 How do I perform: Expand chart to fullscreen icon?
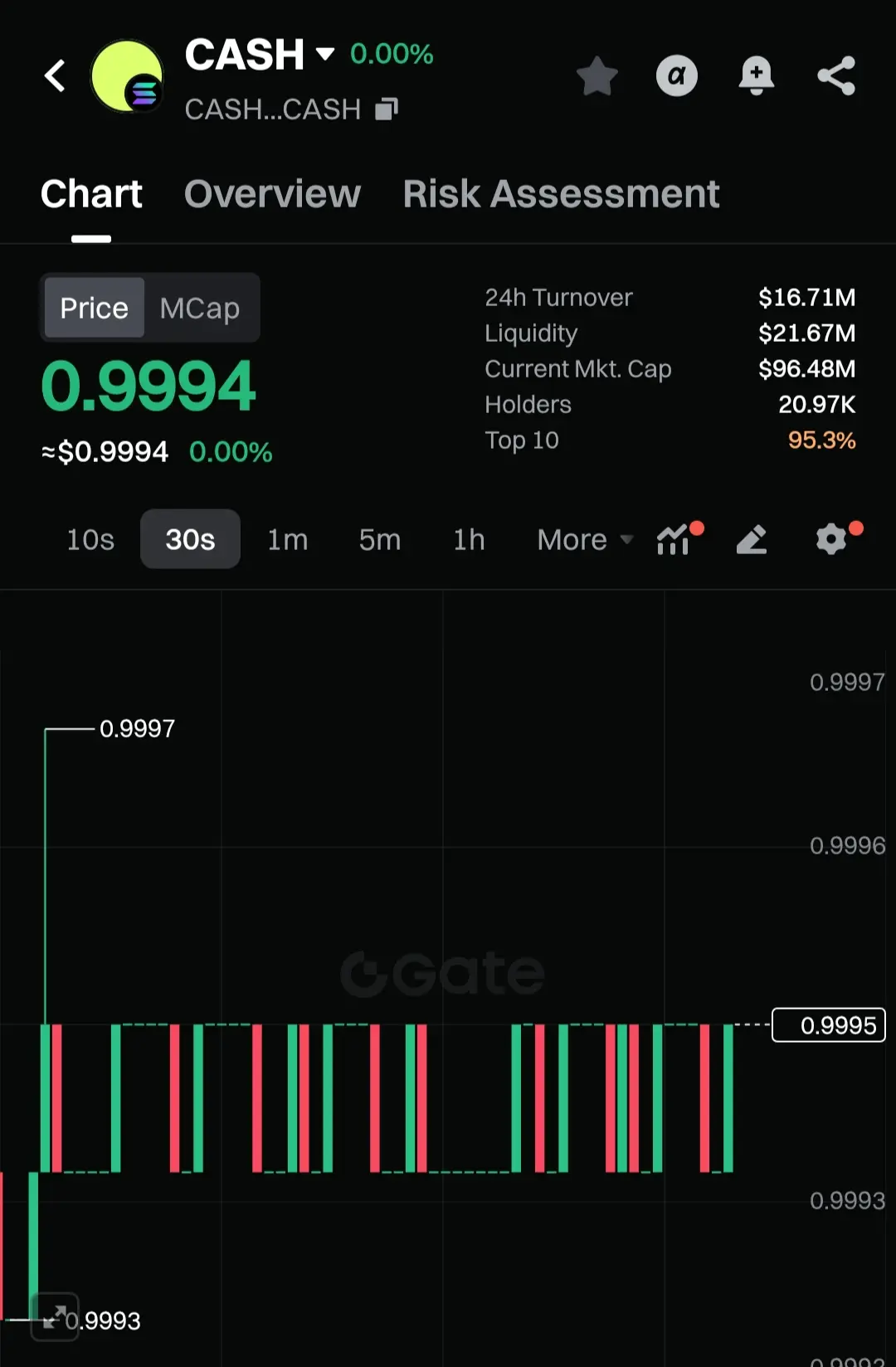pyautogui.click(x=55, y=1316)
